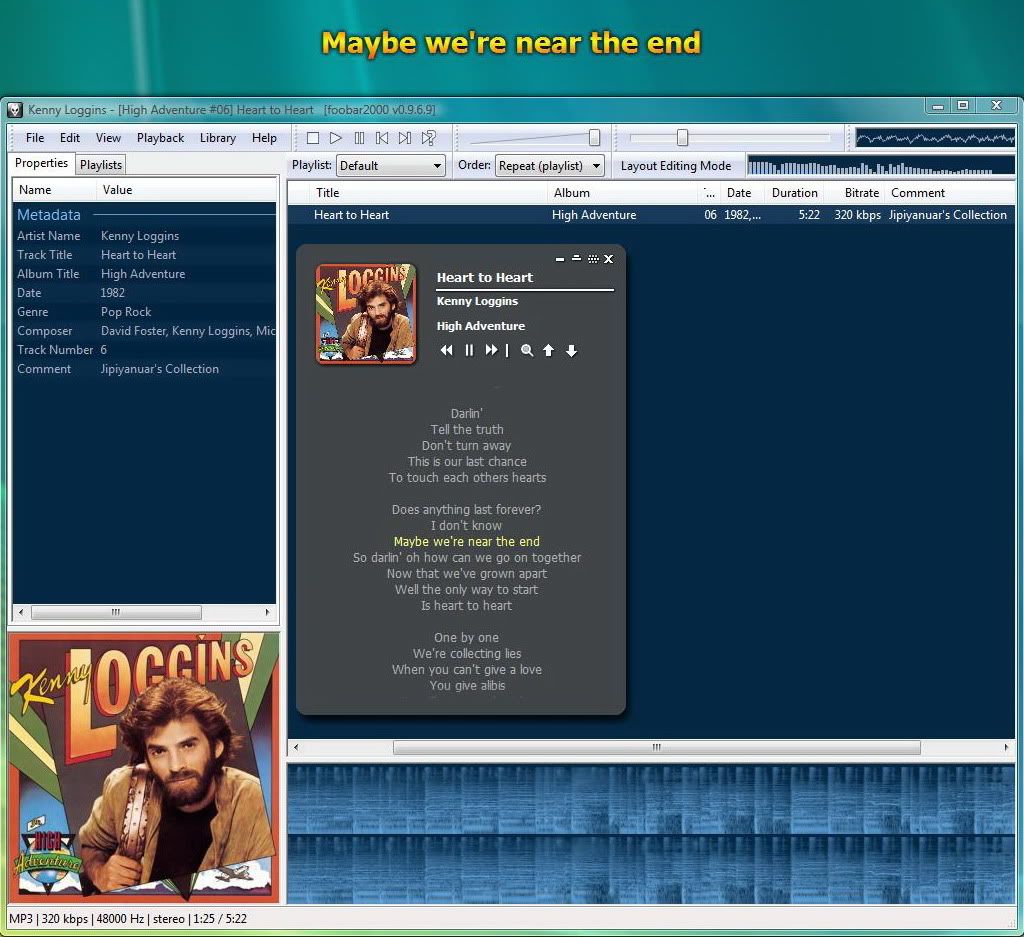
Task: Select the Album Title High Adventure row
Action: pyautogui.click(x=145, y=274)
